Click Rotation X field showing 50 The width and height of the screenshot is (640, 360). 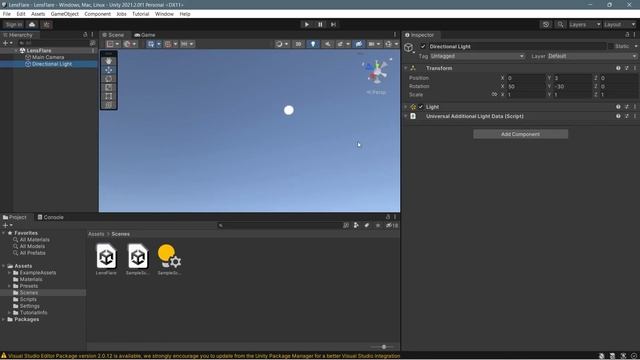coord(526,87)
